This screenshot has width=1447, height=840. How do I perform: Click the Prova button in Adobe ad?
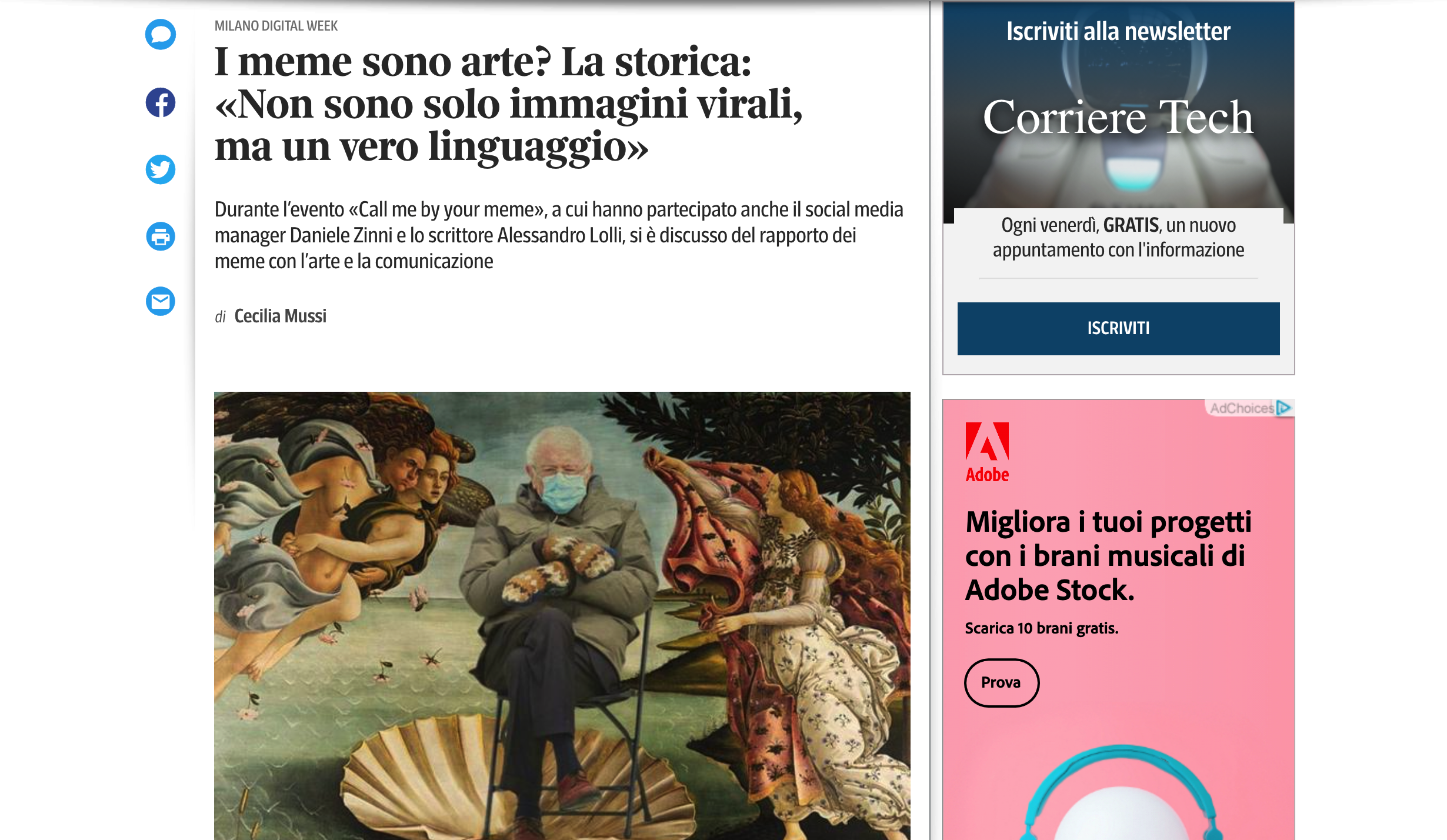click(1001, 682)
